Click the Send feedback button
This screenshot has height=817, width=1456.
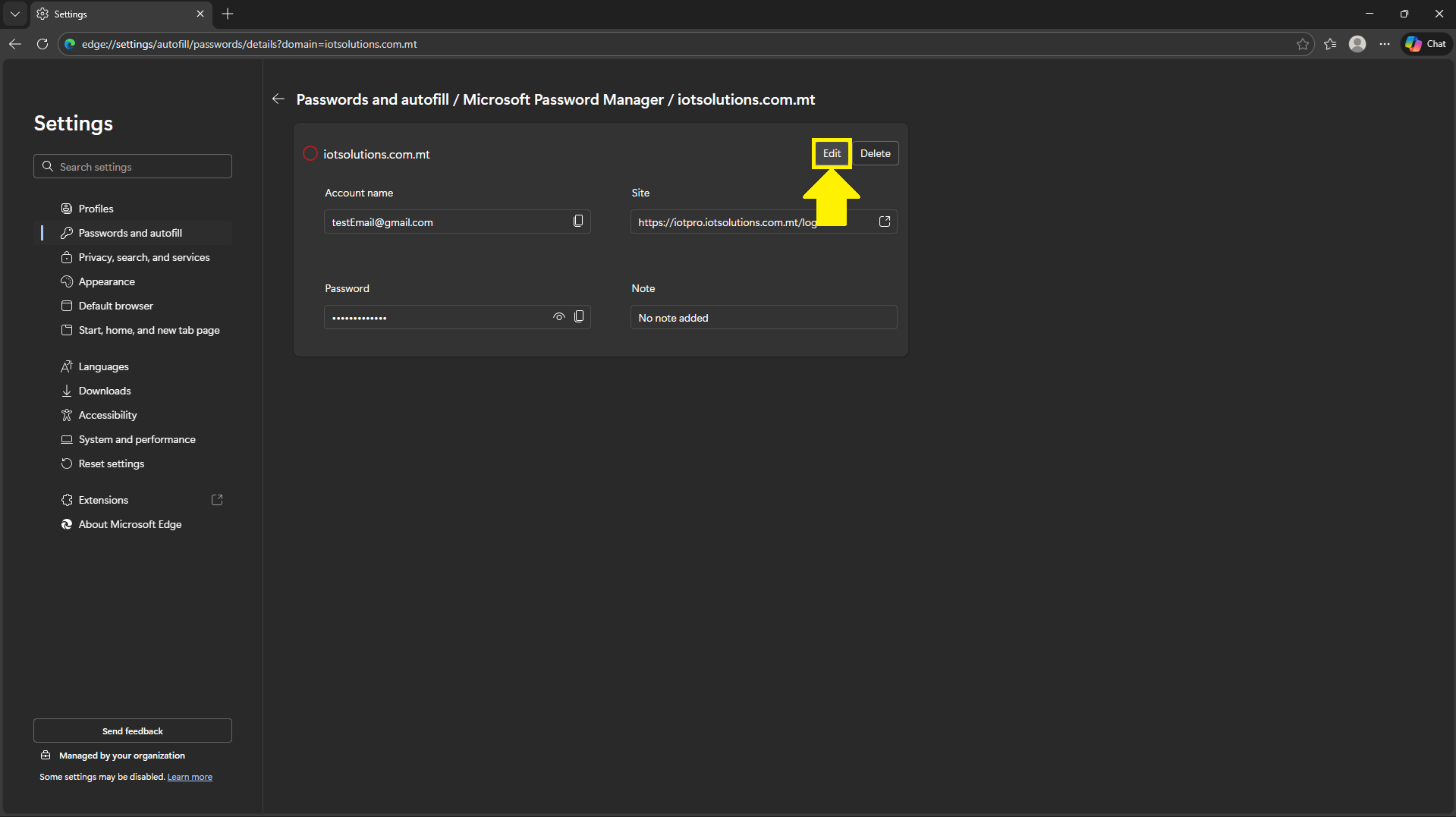click(x=133, y=731)
